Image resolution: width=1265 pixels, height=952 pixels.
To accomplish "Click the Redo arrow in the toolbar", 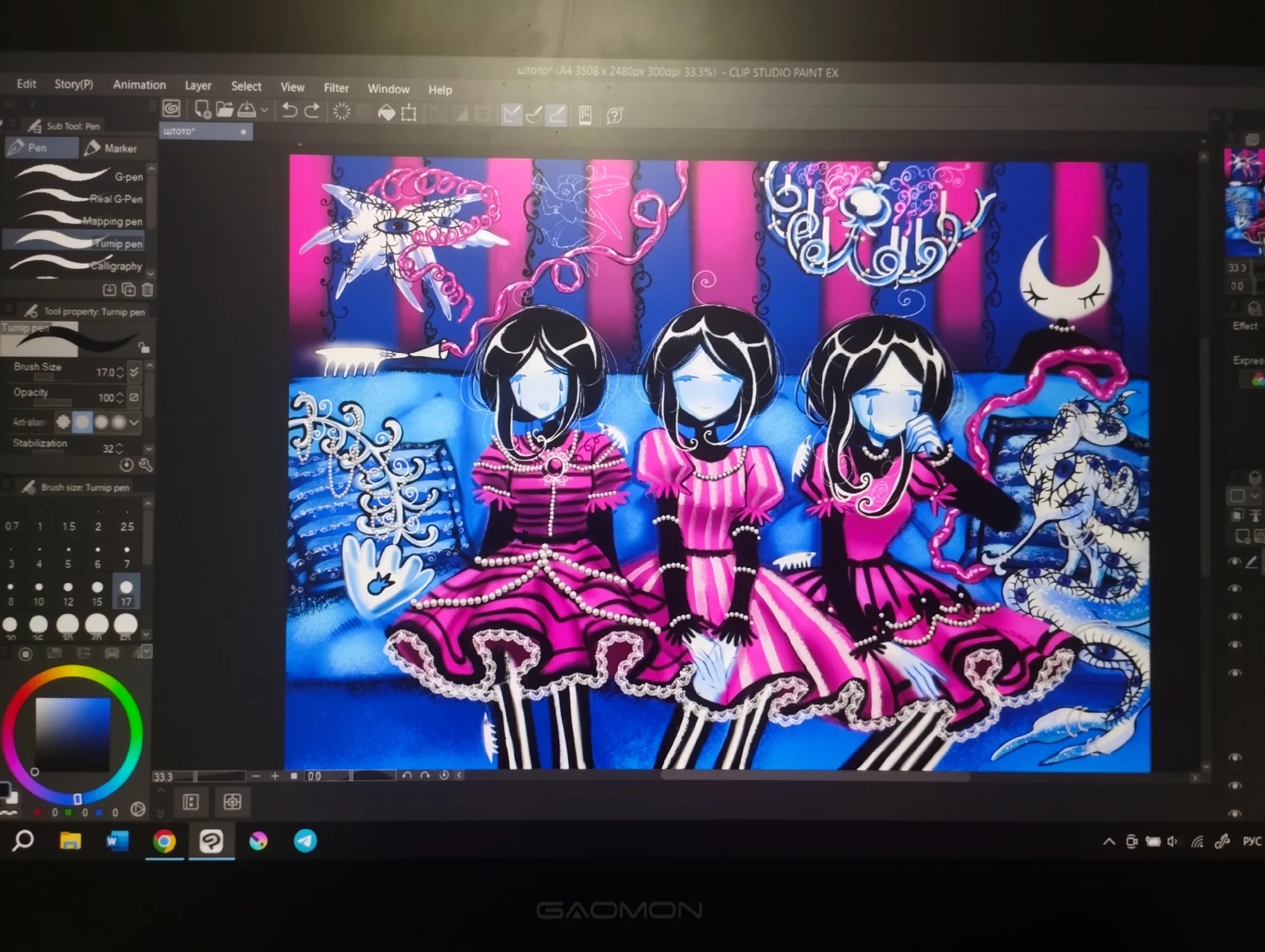I will [x=312, y=111].
